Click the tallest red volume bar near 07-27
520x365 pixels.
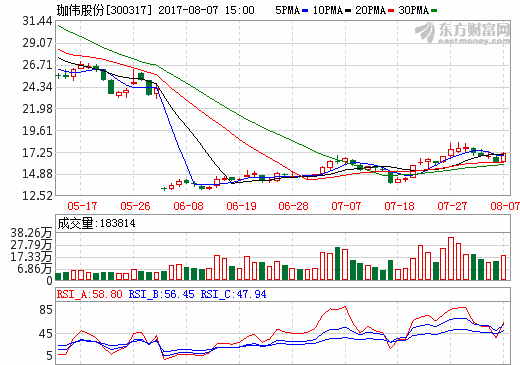coord(451,259)
